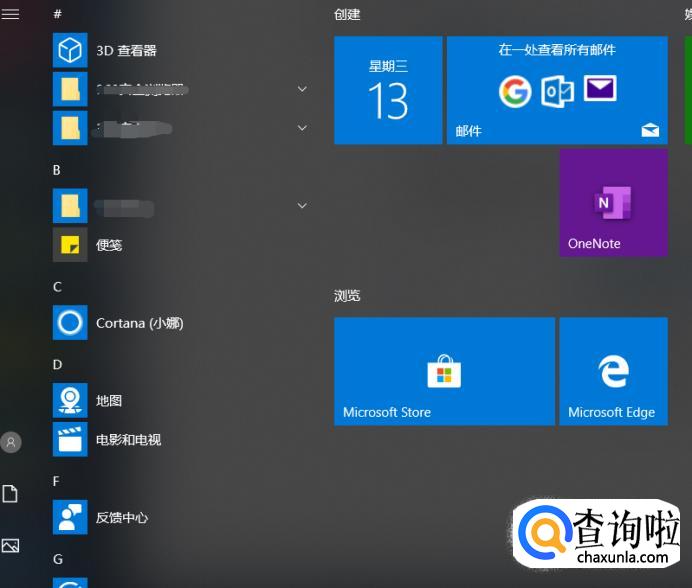Open Documents icon in left rail
The height and width of the screenshot is (588, 692).
[x=10, y=494]
